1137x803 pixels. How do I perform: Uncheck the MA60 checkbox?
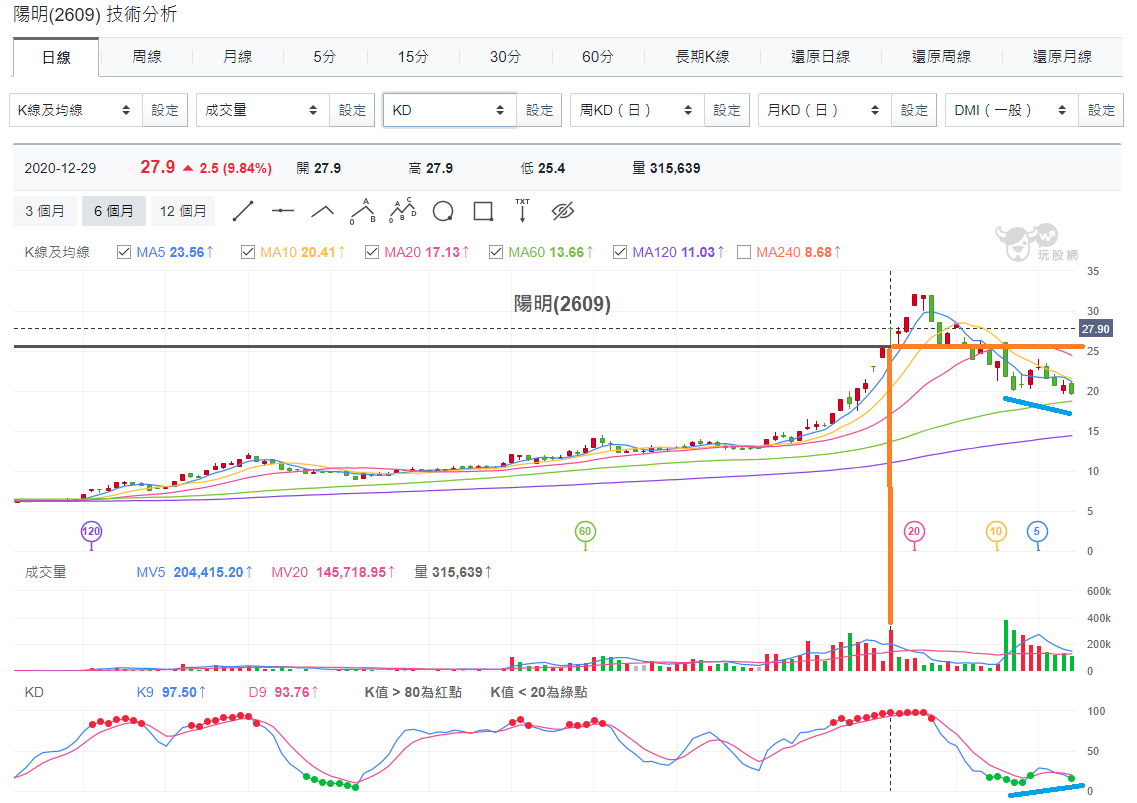click(496, 252)
